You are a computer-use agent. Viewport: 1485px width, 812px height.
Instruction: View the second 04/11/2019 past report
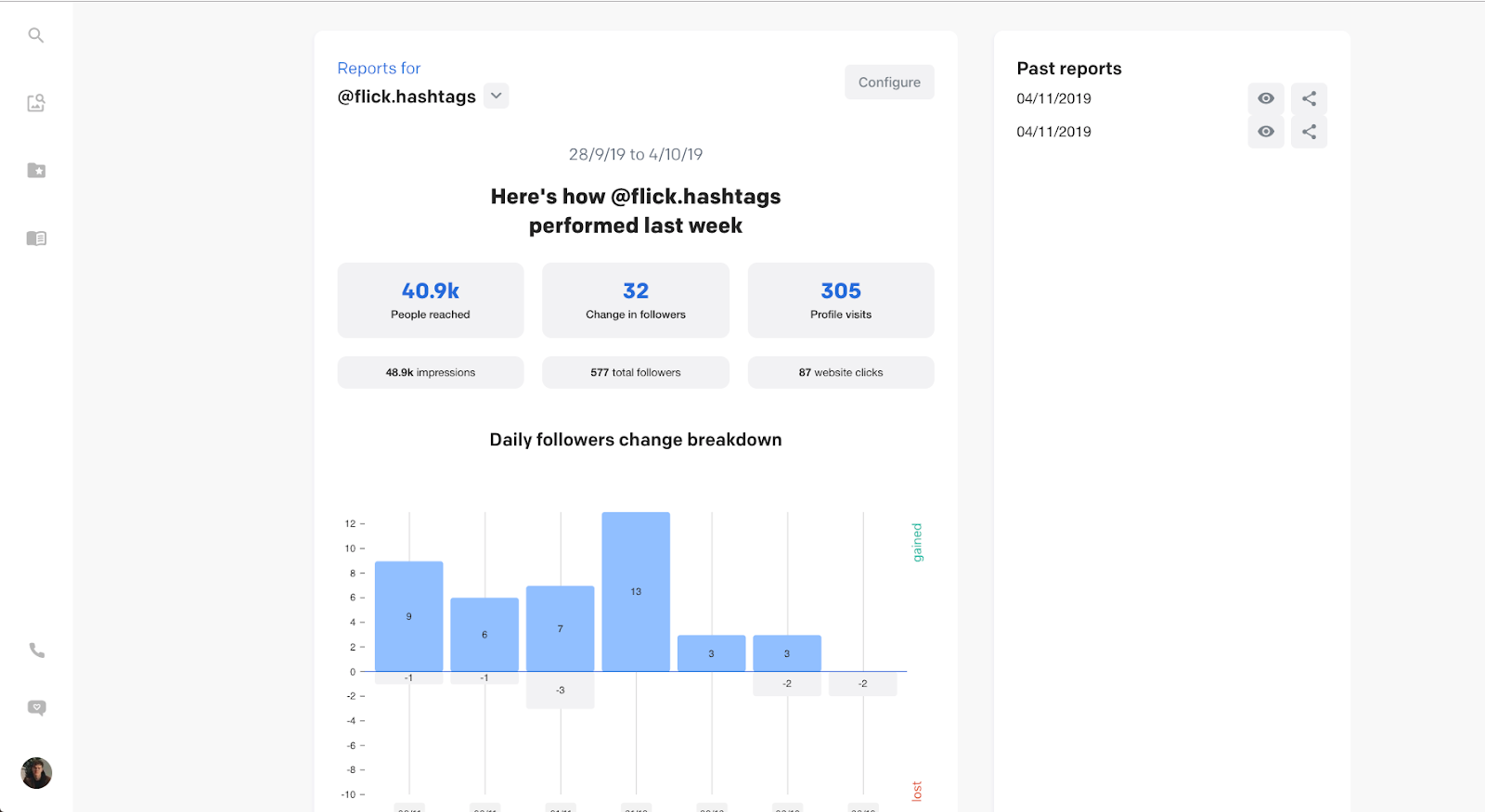[1266, 132]
